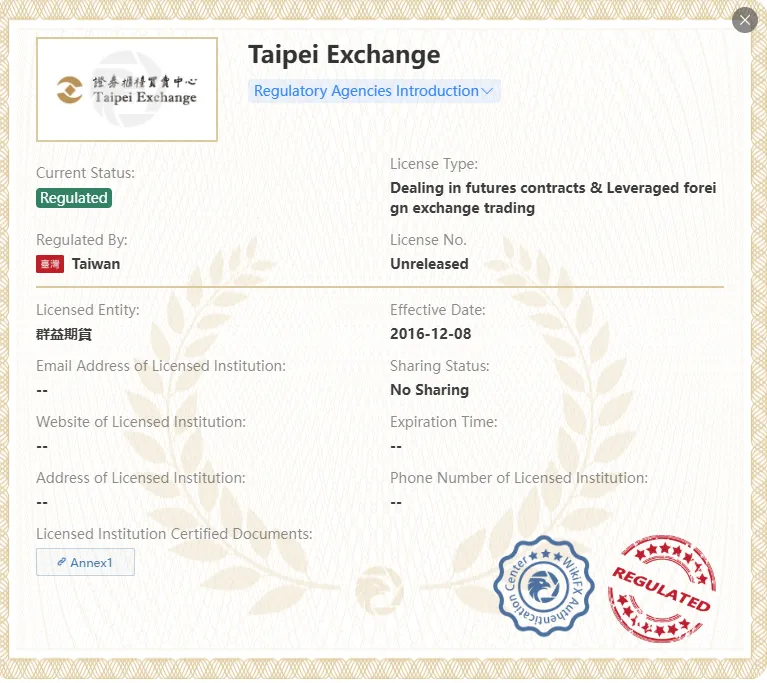Click the red Taiwan flag icon
This screenshot has width=767, height=683.
click(50, 264)
